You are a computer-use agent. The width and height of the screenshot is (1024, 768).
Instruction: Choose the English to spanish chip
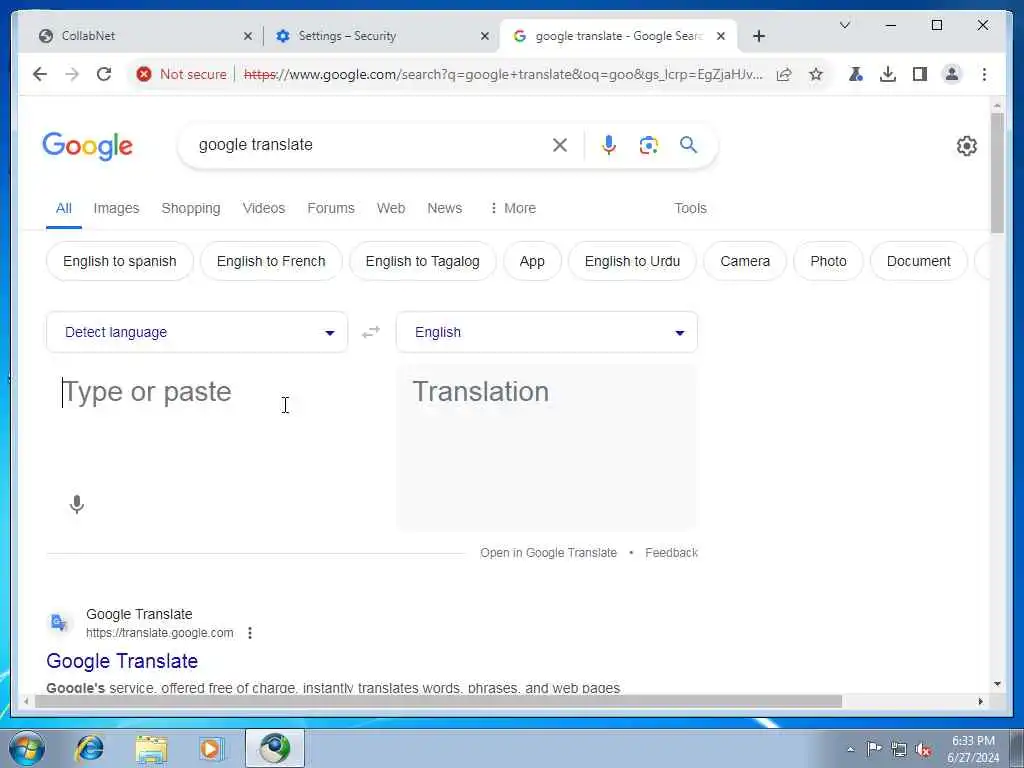(120, 261)
